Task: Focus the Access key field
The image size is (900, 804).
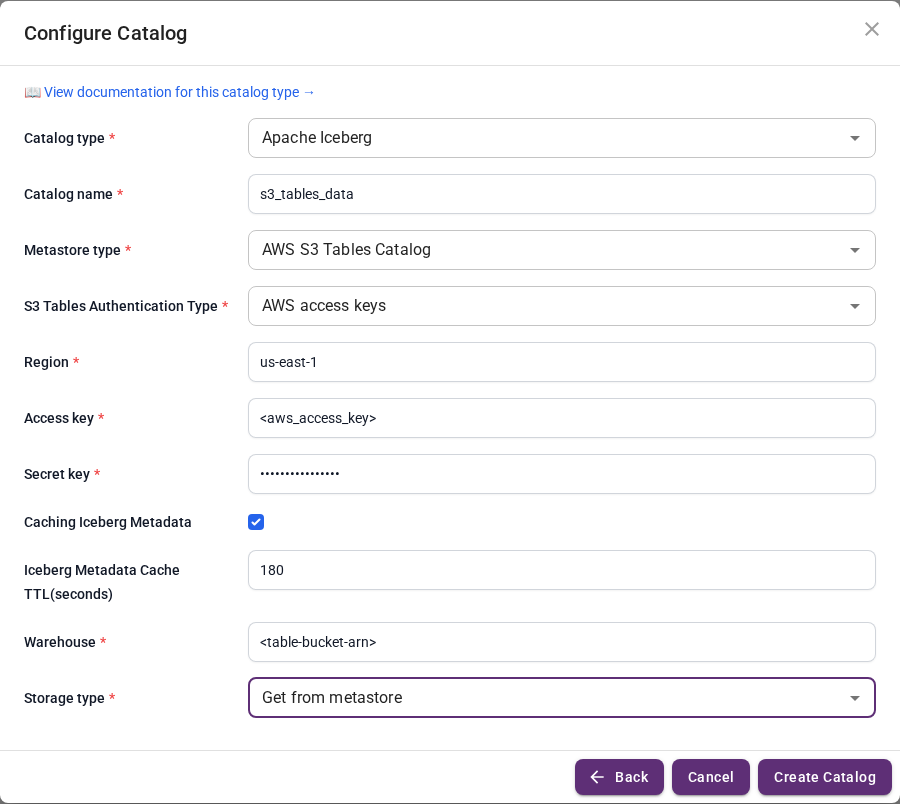Action: tap(561, 418)
